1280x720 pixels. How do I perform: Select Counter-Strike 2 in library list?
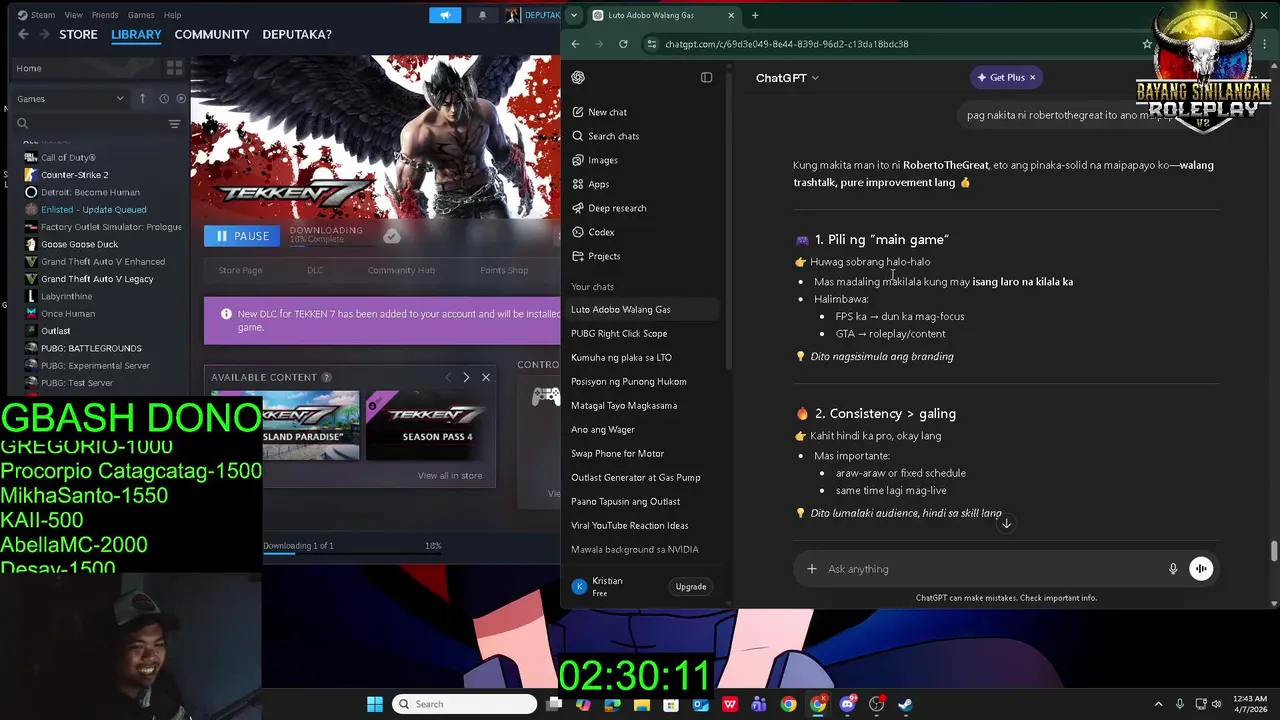(74, 175)
